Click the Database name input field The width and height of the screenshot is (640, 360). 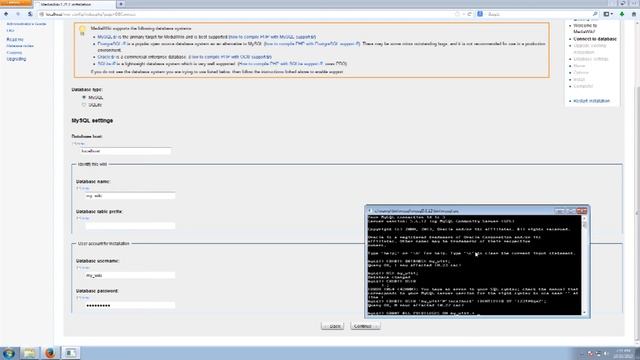[130, 196]
